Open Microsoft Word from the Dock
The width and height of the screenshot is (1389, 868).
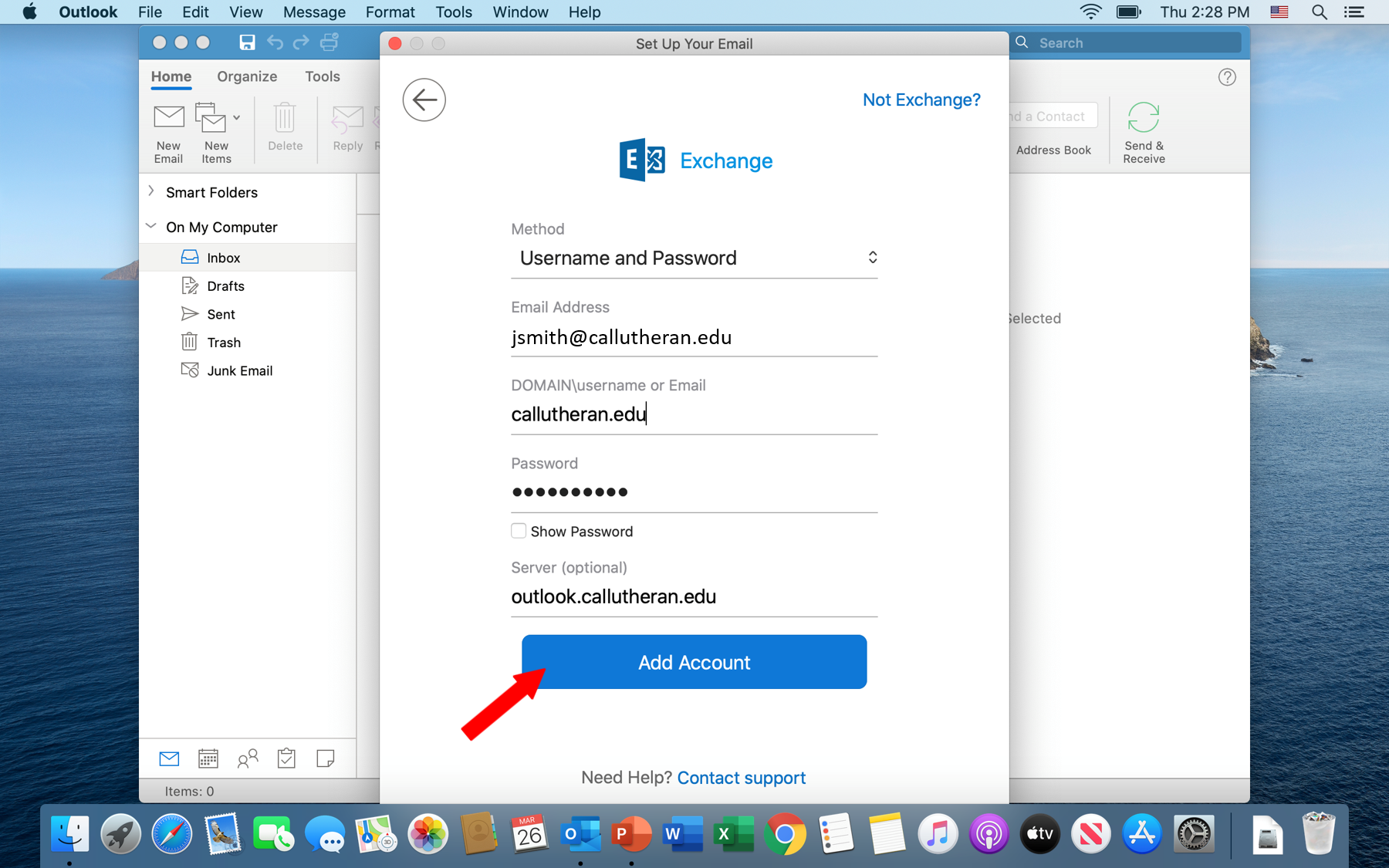pyautogui.click(x=682, y=834)
